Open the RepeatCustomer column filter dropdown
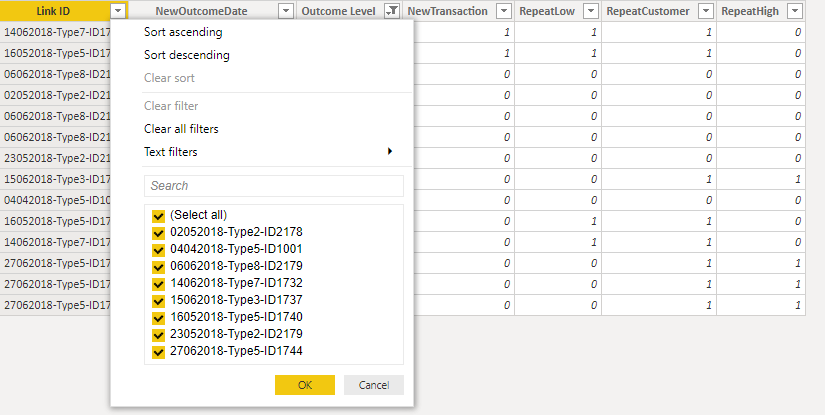 (706, 11)
